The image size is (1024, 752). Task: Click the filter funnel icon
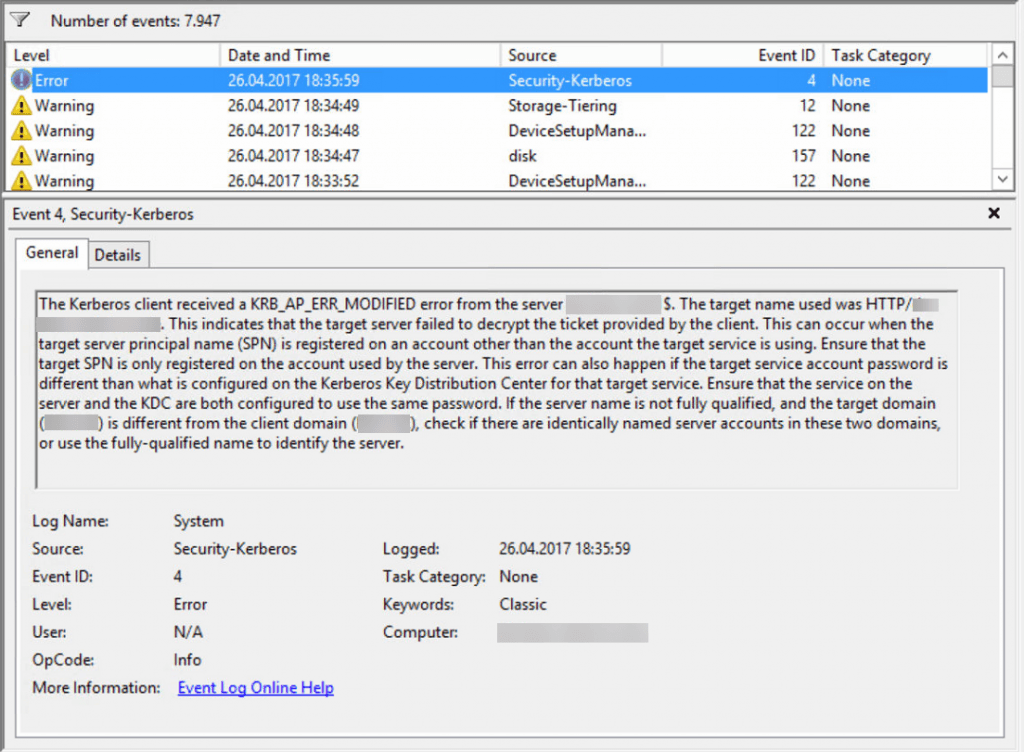tap(19, 19)
